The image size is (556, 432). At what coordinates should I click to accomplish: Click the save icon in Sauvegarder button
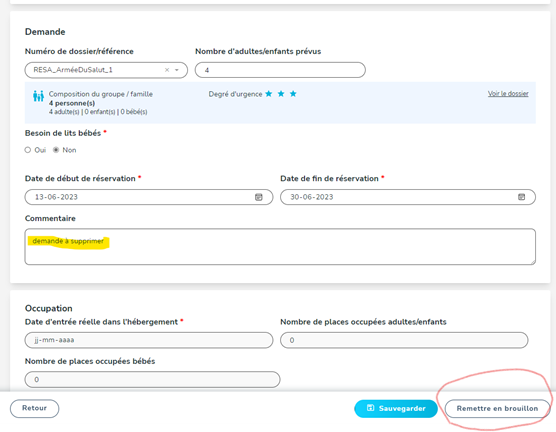click(370, 408)
